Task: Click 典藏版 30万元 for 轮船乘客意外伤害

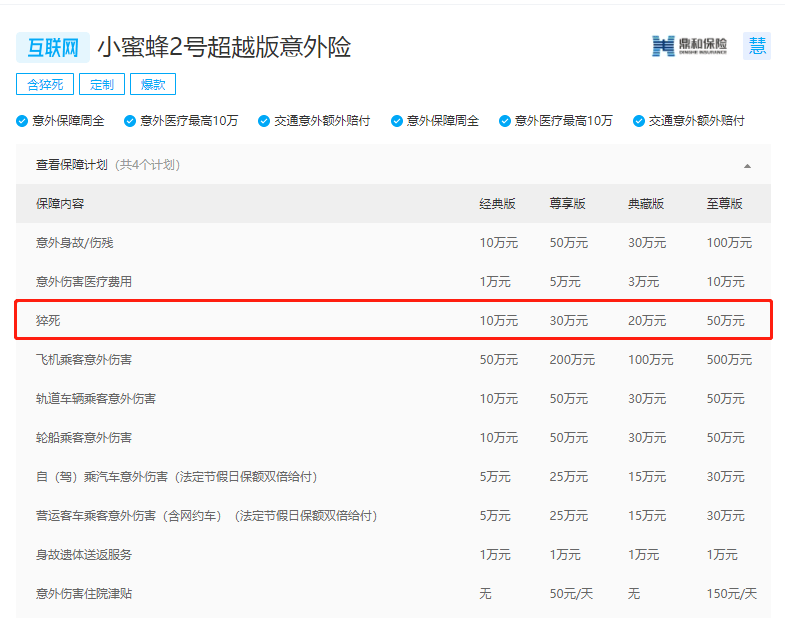Action: pos(647,438)
